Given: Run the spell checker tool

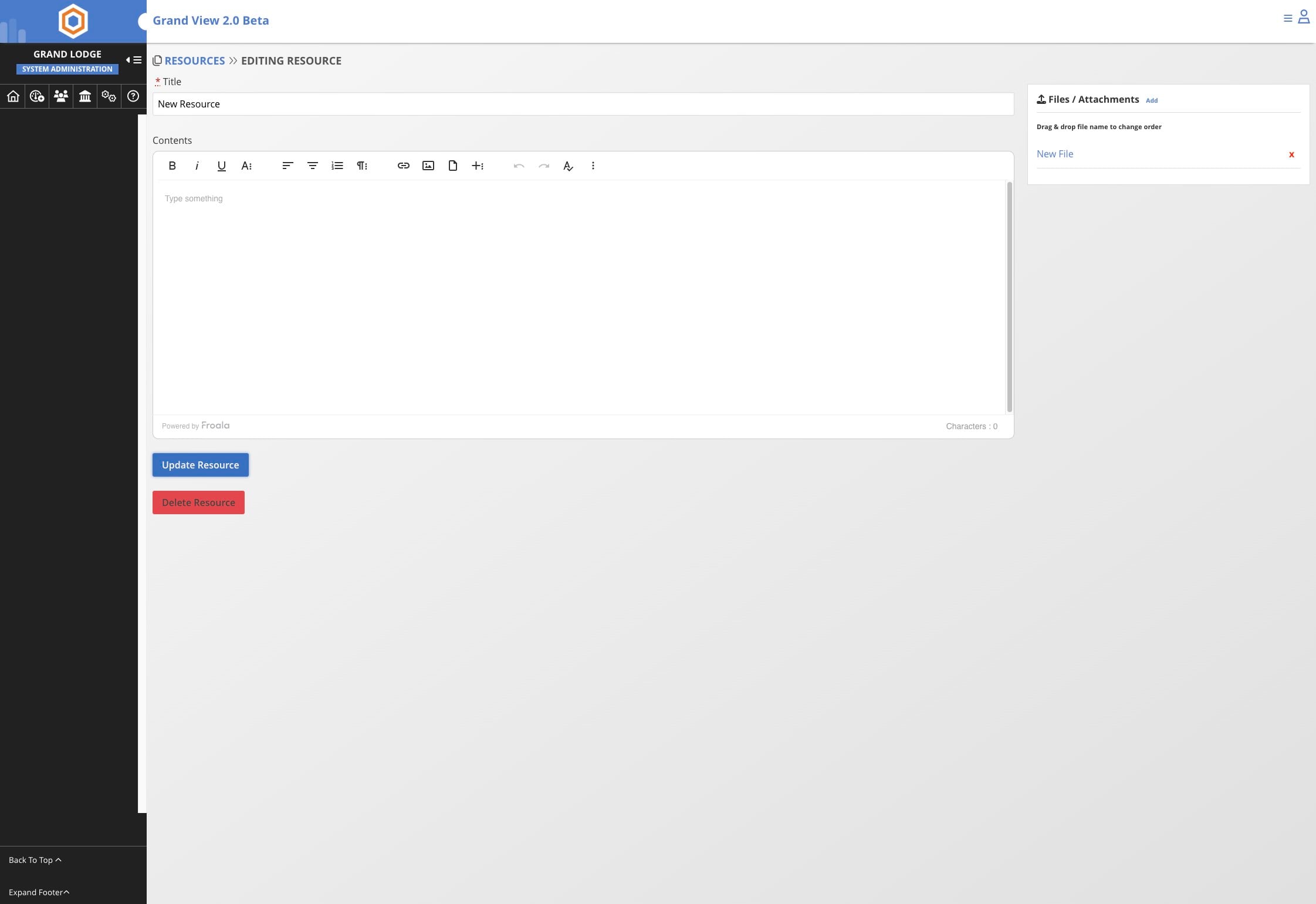Looking at the screenshot, I should point(568,166).
